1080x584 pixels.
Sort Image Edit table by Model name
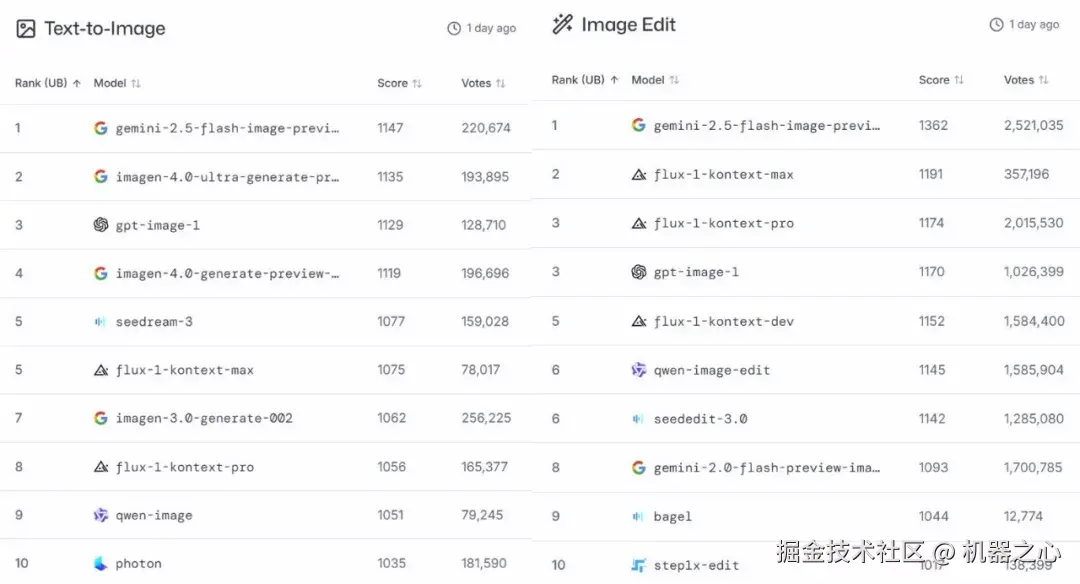pos(655,80)
